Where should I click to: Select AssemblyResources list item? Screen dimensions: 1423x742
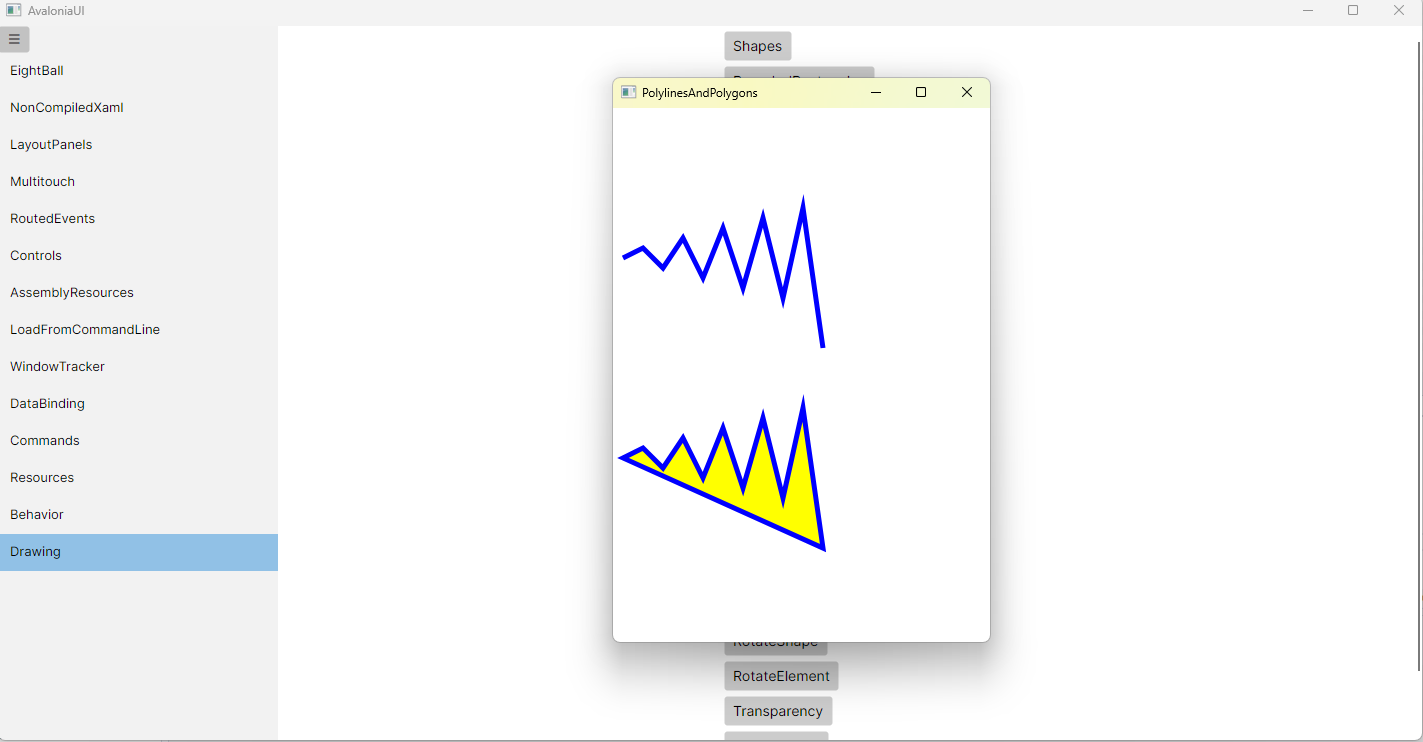139,293
